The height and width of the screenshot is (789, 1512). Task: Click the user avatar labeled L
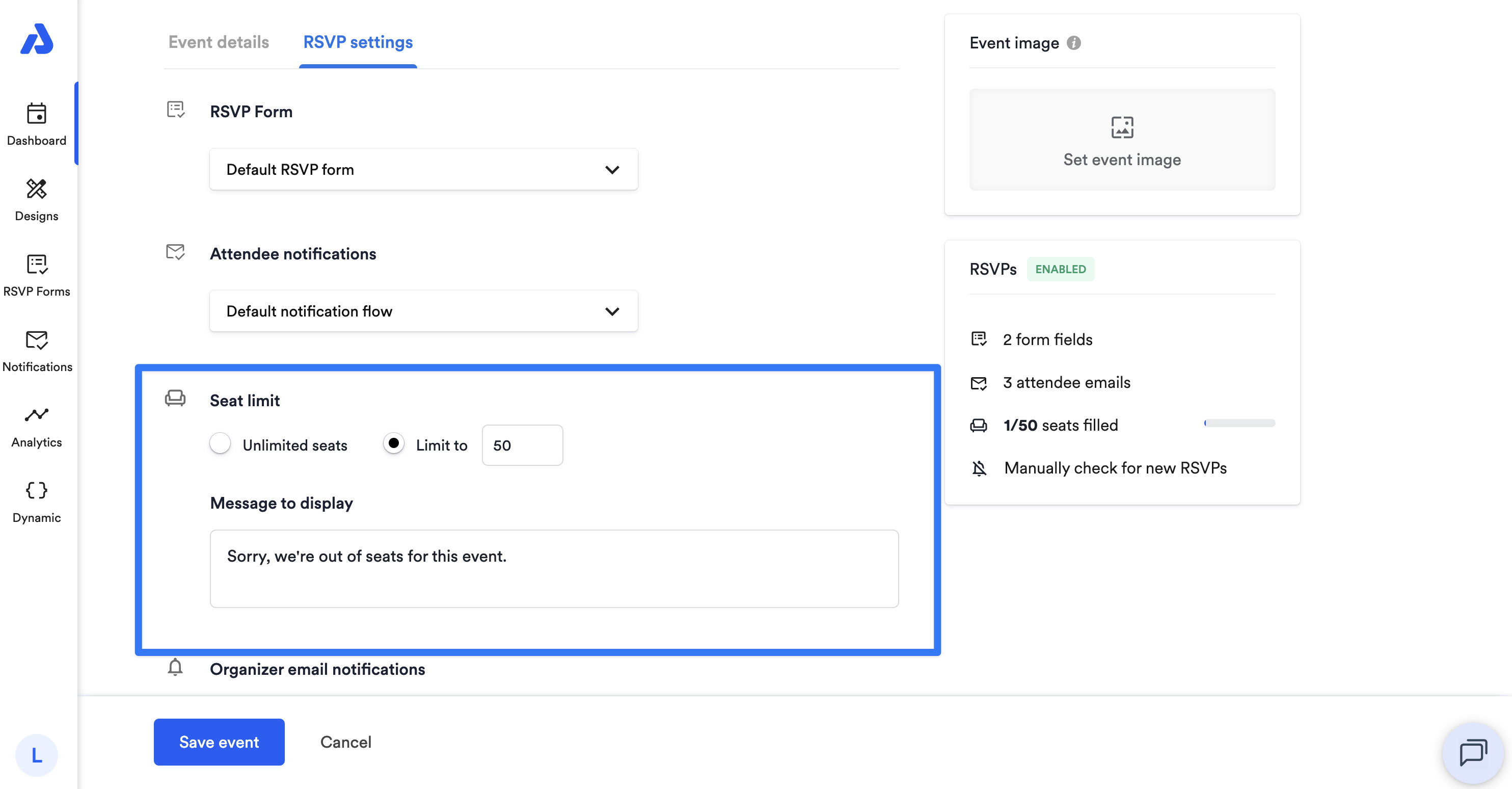coord(36,755)
